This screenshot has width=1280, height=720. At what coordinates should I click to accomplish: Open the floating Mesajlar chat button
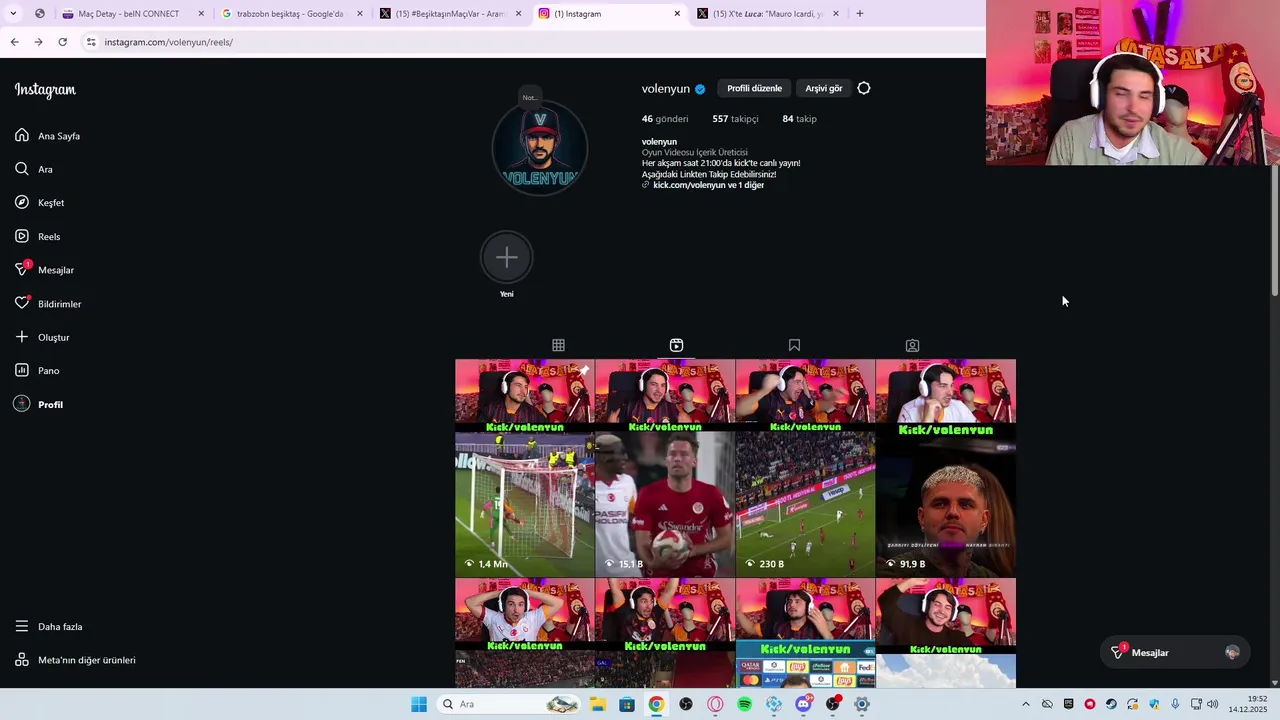point(1176,653)
